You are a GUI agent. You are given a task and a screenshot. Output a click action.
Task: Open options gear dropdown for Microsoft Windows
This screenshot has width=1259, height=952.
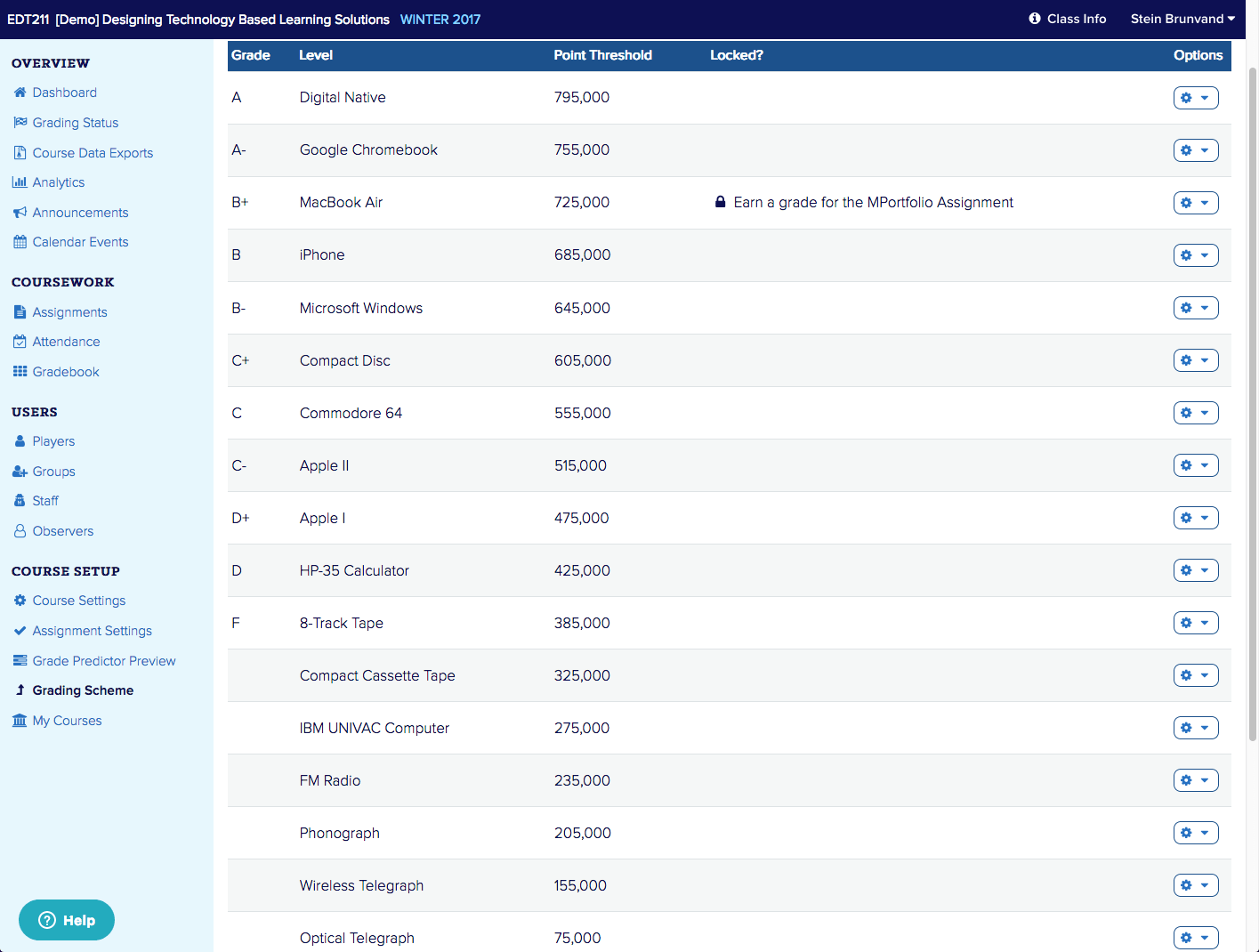click(1196, 308)
